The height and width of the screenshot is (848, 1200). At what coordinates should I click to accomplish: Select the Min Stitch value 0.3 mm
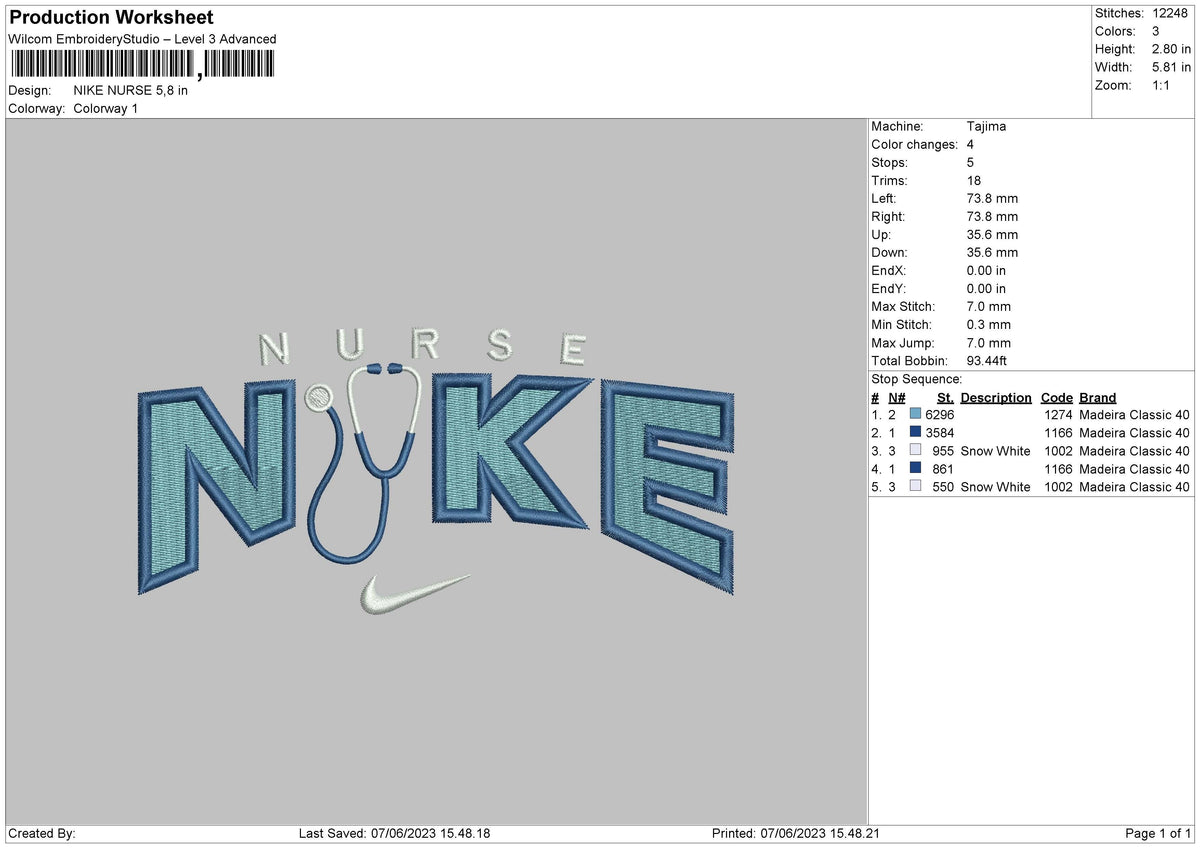(x=989, y=324)
